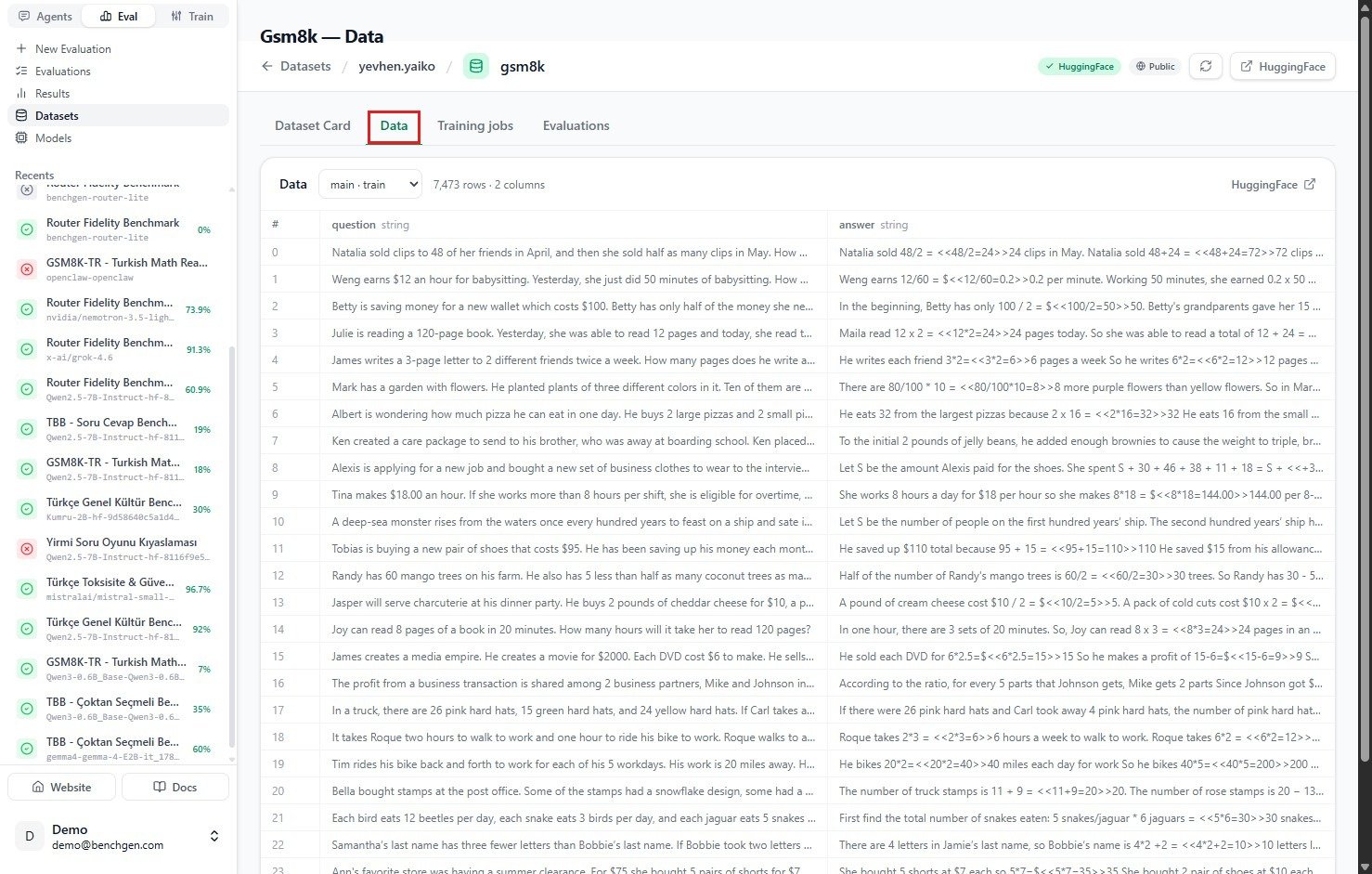Open Türkçe Toksisite & Güve 96.7% item
The width and height of the screenshot is (1372, 874).
coord(118,589)
